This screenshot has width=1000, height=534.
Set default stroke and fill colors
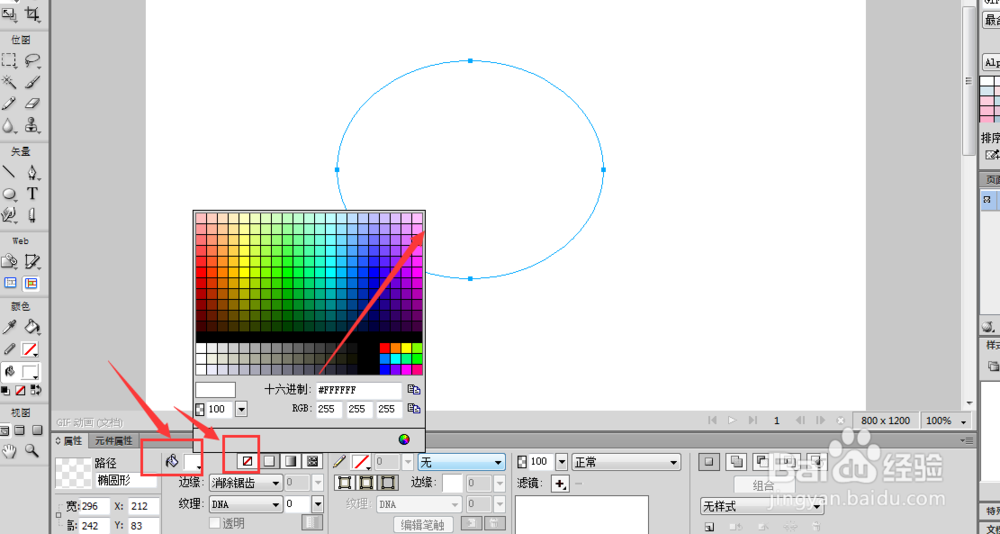(x=5, y=389)
